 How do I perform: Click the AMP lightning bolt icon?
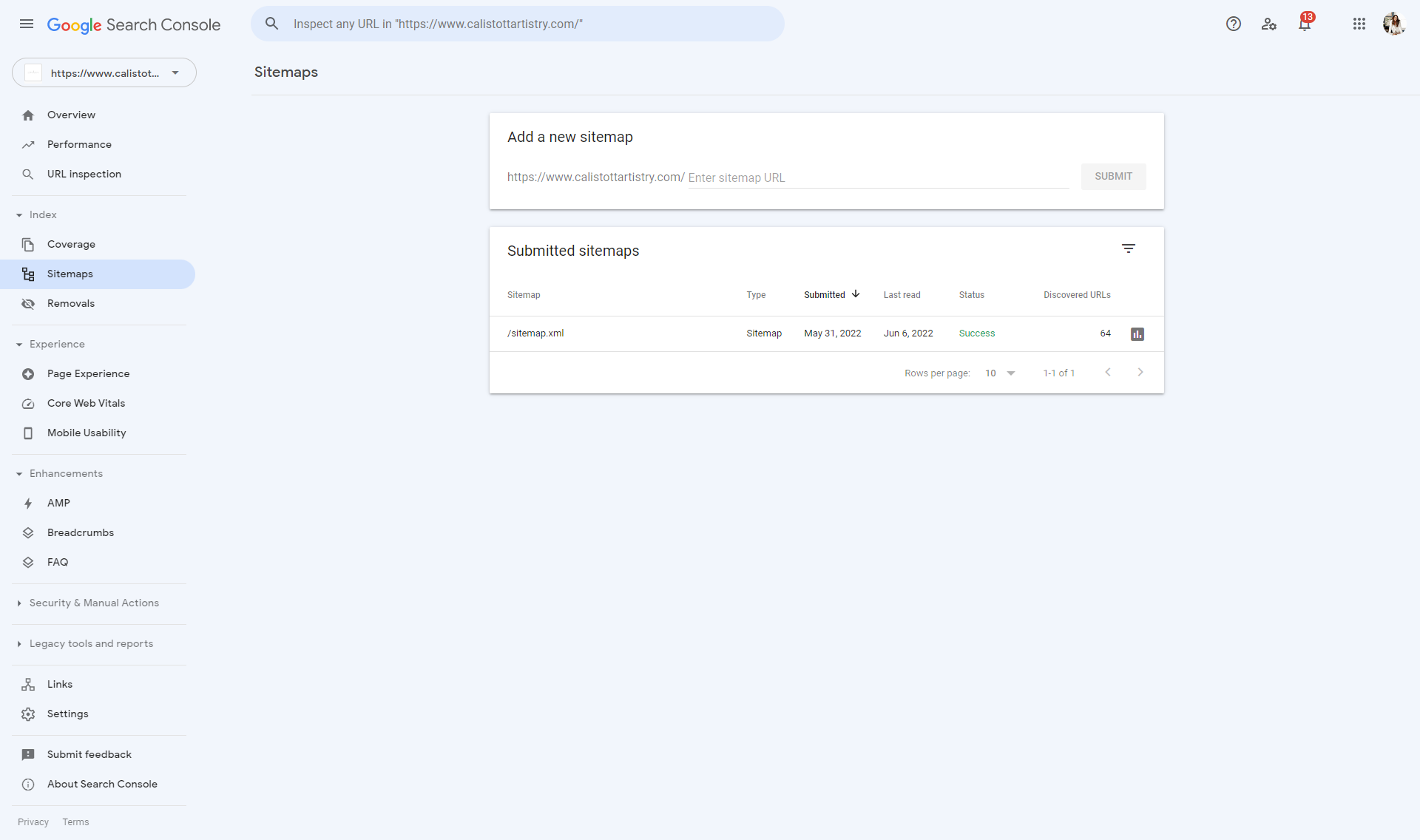[28, 504]
